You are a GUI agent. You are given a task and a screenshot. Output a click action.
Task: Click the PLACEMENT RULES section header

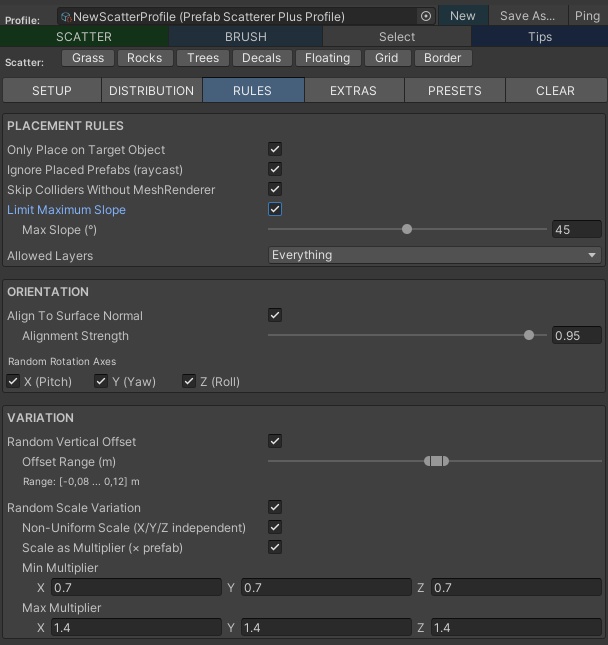(x=65, y=125)
